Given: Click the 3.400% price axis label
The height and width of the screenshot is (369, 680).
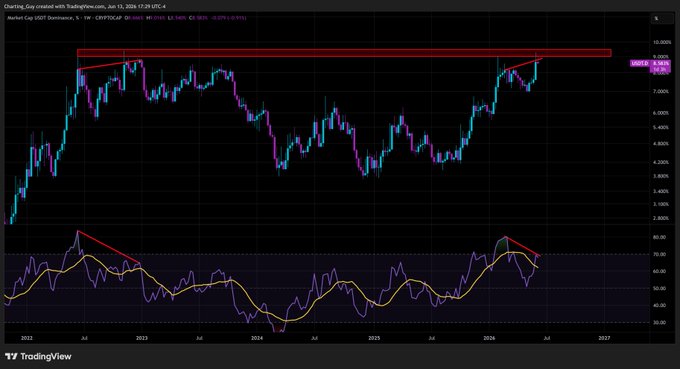Looking at the screenshot, I should 661,191.
